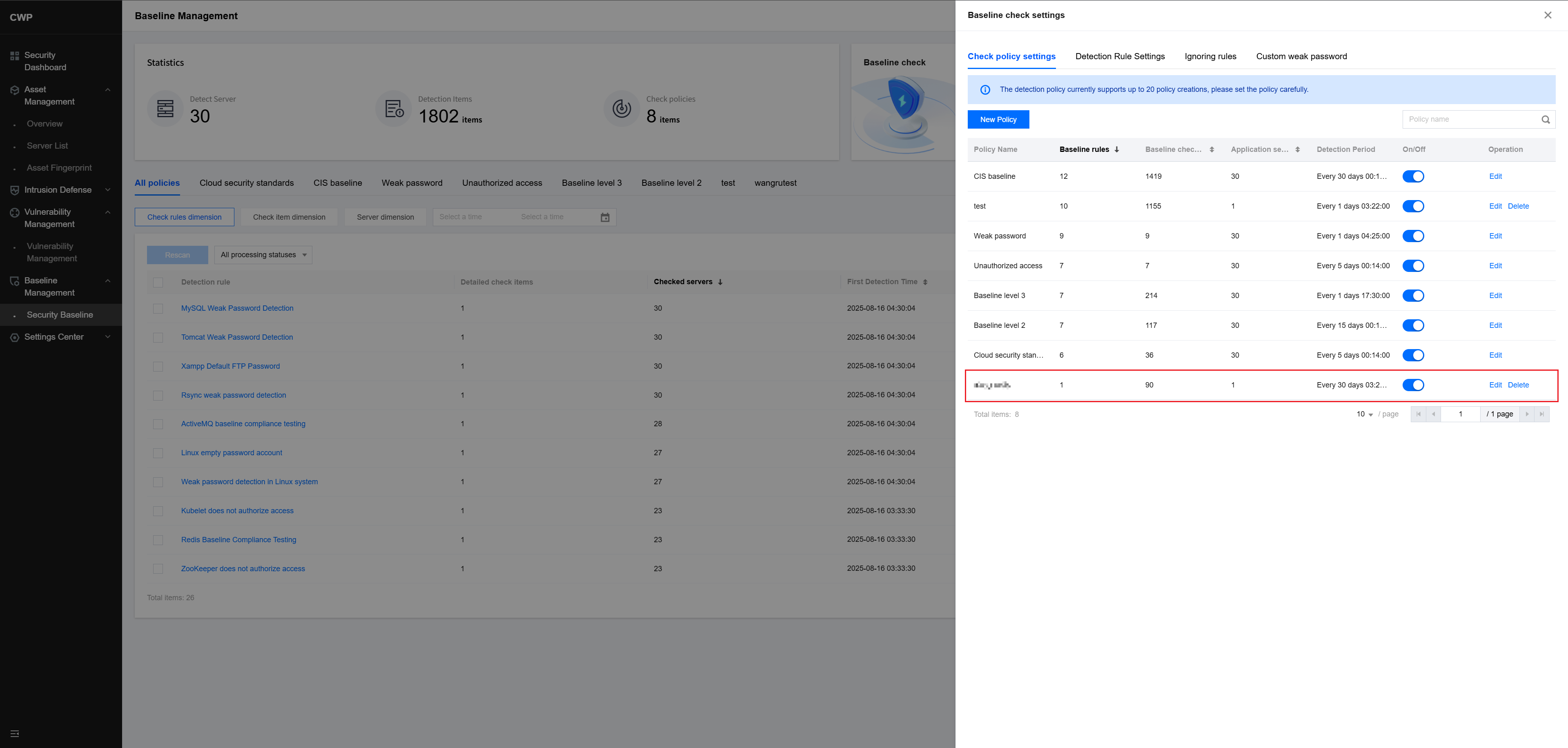Click the Intrusion Defense shield icon
1568x748 pixels.
click(x=15, y=191)
